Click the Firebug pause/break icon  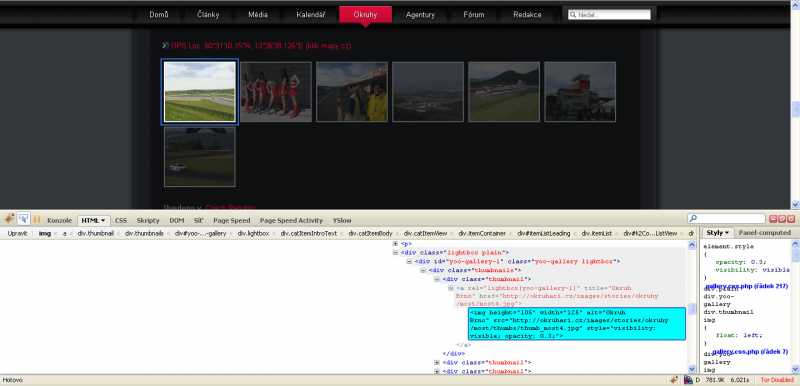[37, 219]
